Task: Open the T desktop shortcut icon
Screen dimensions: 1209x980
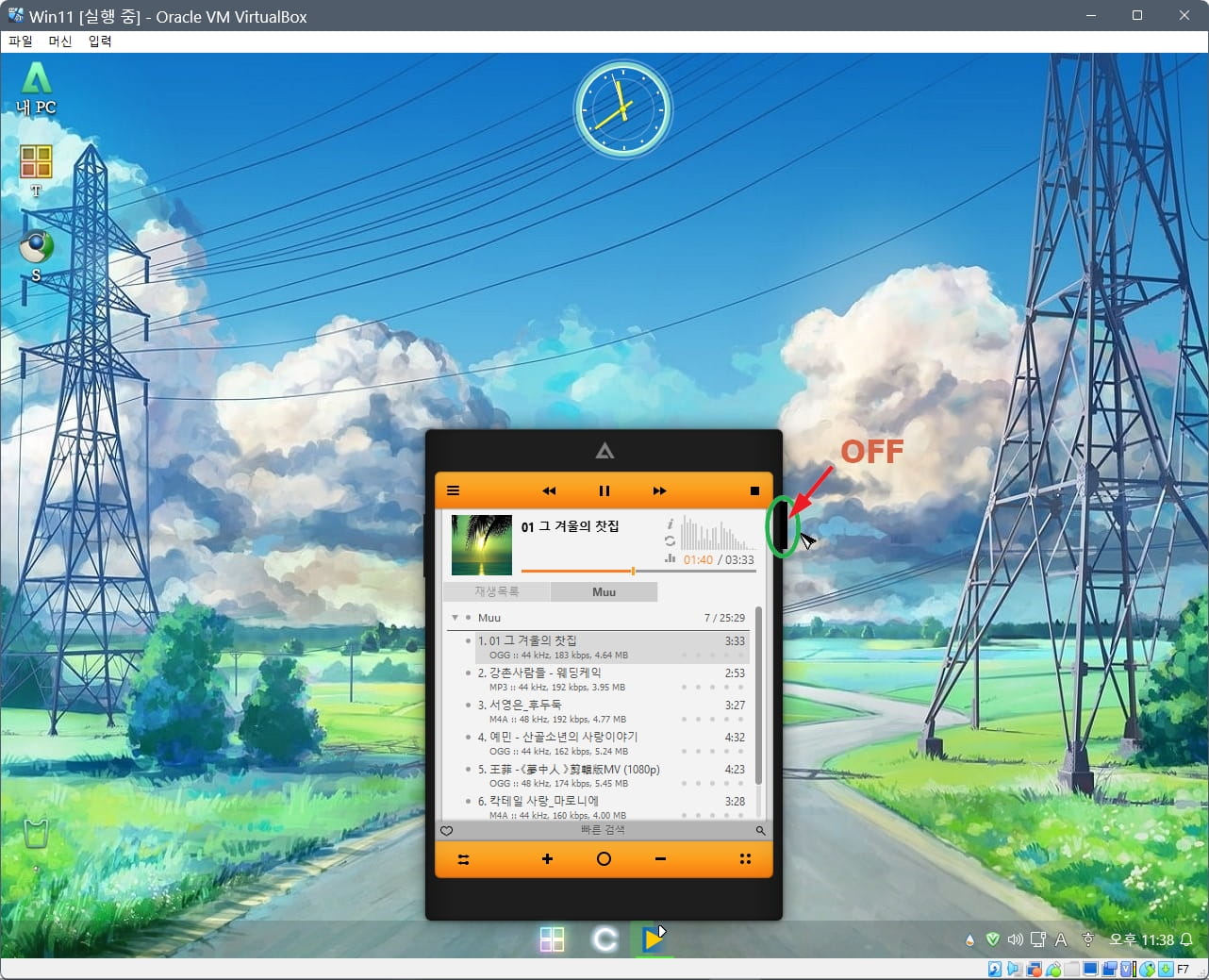Action: pos(36,170)
